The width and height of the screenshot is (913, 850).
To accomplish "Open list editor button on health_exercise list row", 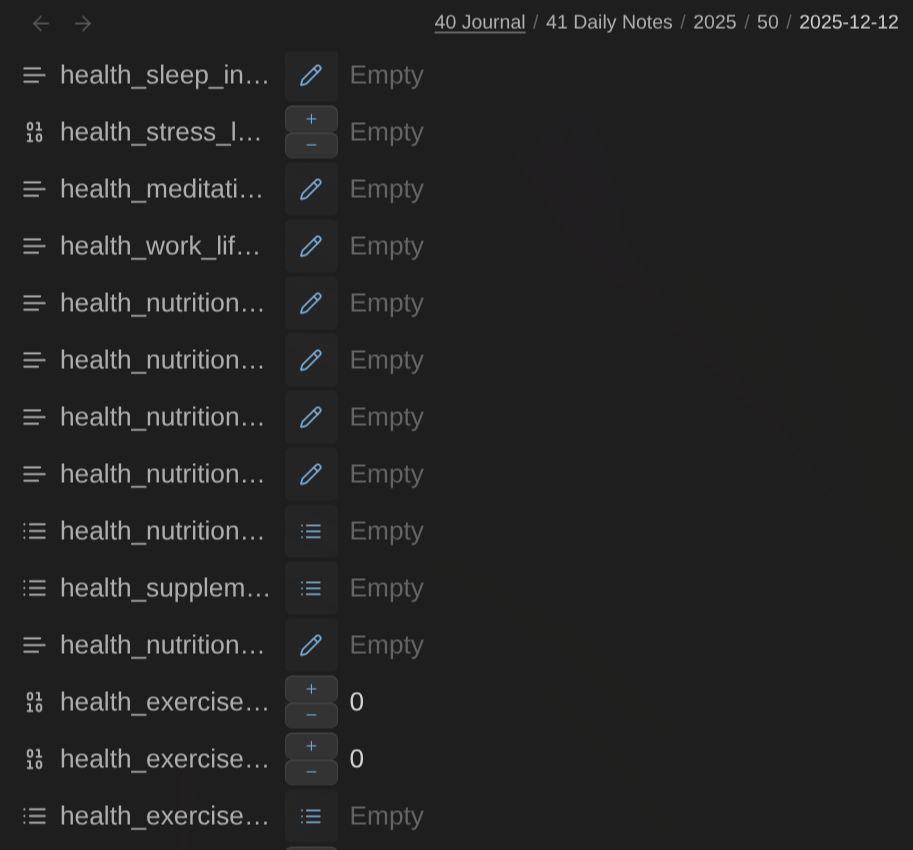I will (311, 817).
